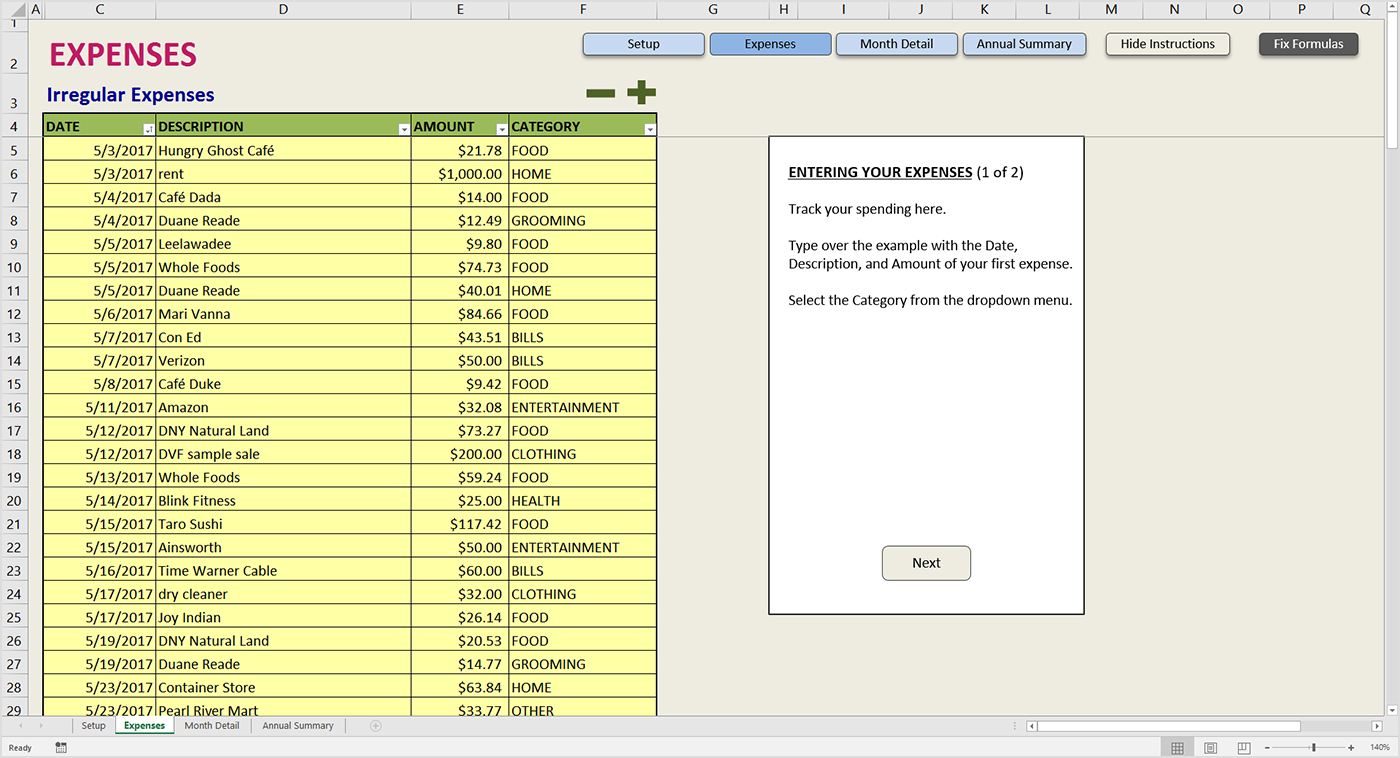Screen dimensions: 1400x758
Task: Click the plus icon to add a row
Action: [641, 93]
